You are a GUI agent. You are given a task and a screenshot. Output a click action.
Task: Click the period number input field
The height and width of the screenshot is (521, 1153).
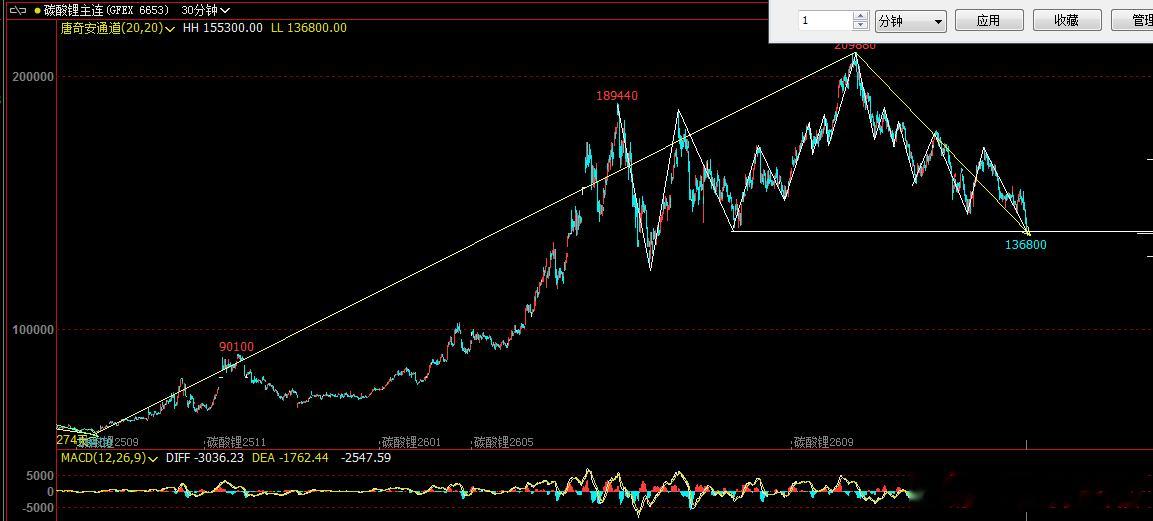point(826,21)
